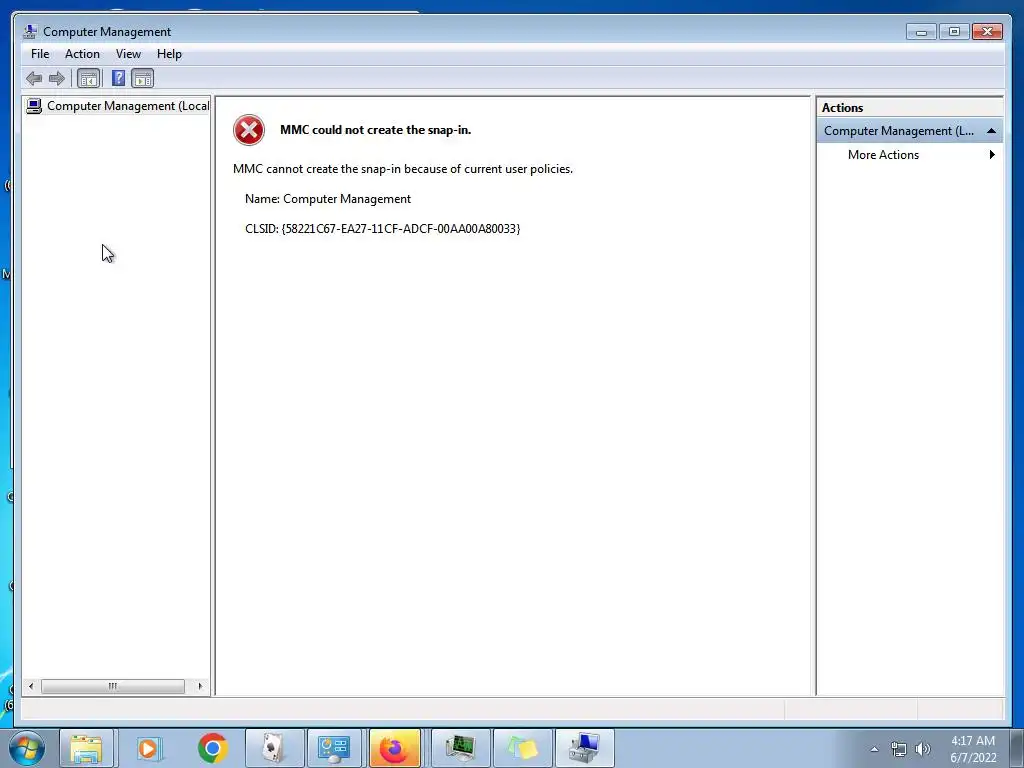This screenshot has height=768, width=1024.
Task: Click the 'current user policies' message line
Action: (403, 169)
